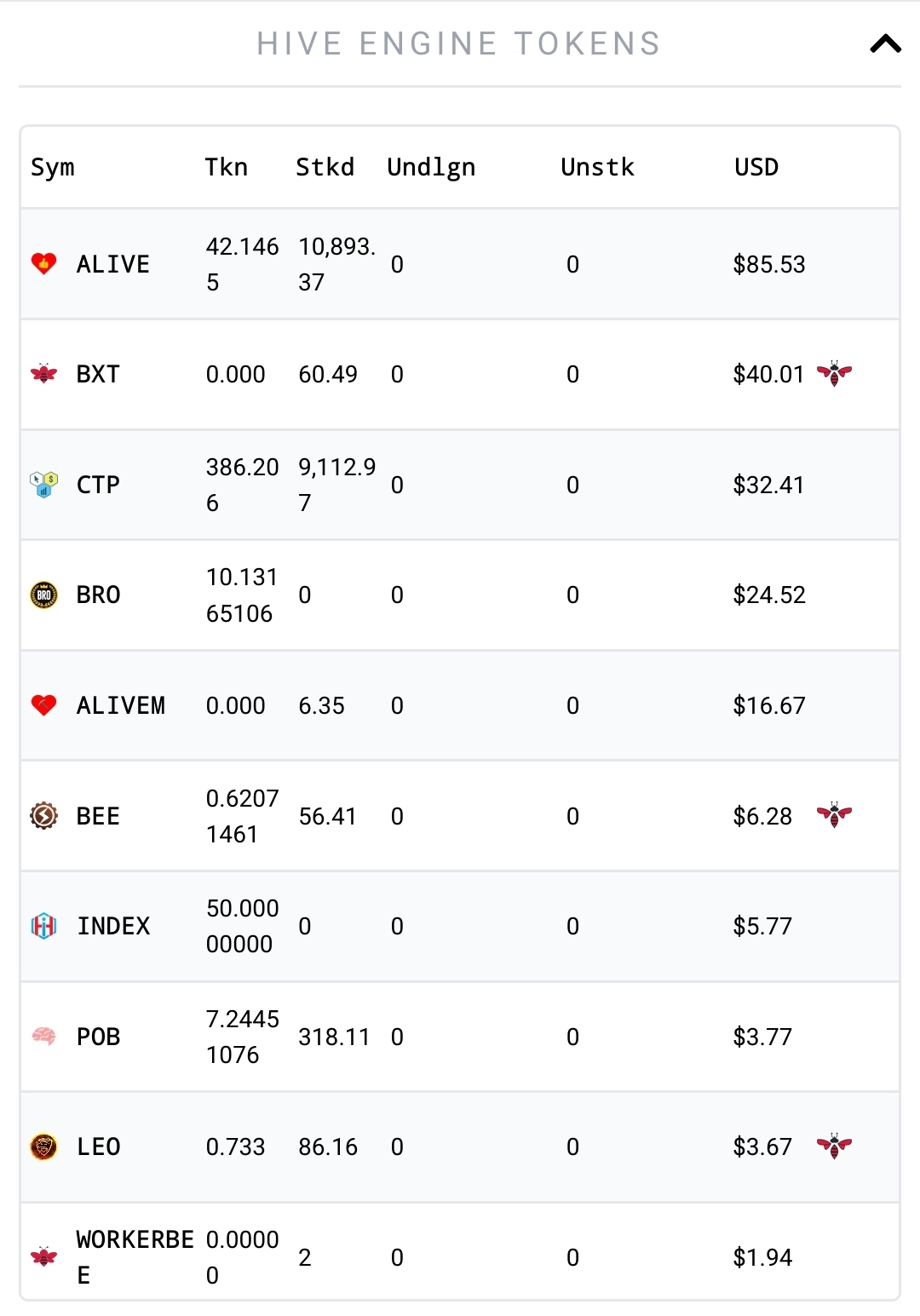Click the CTP hexagon token icon

pos(43,484)
